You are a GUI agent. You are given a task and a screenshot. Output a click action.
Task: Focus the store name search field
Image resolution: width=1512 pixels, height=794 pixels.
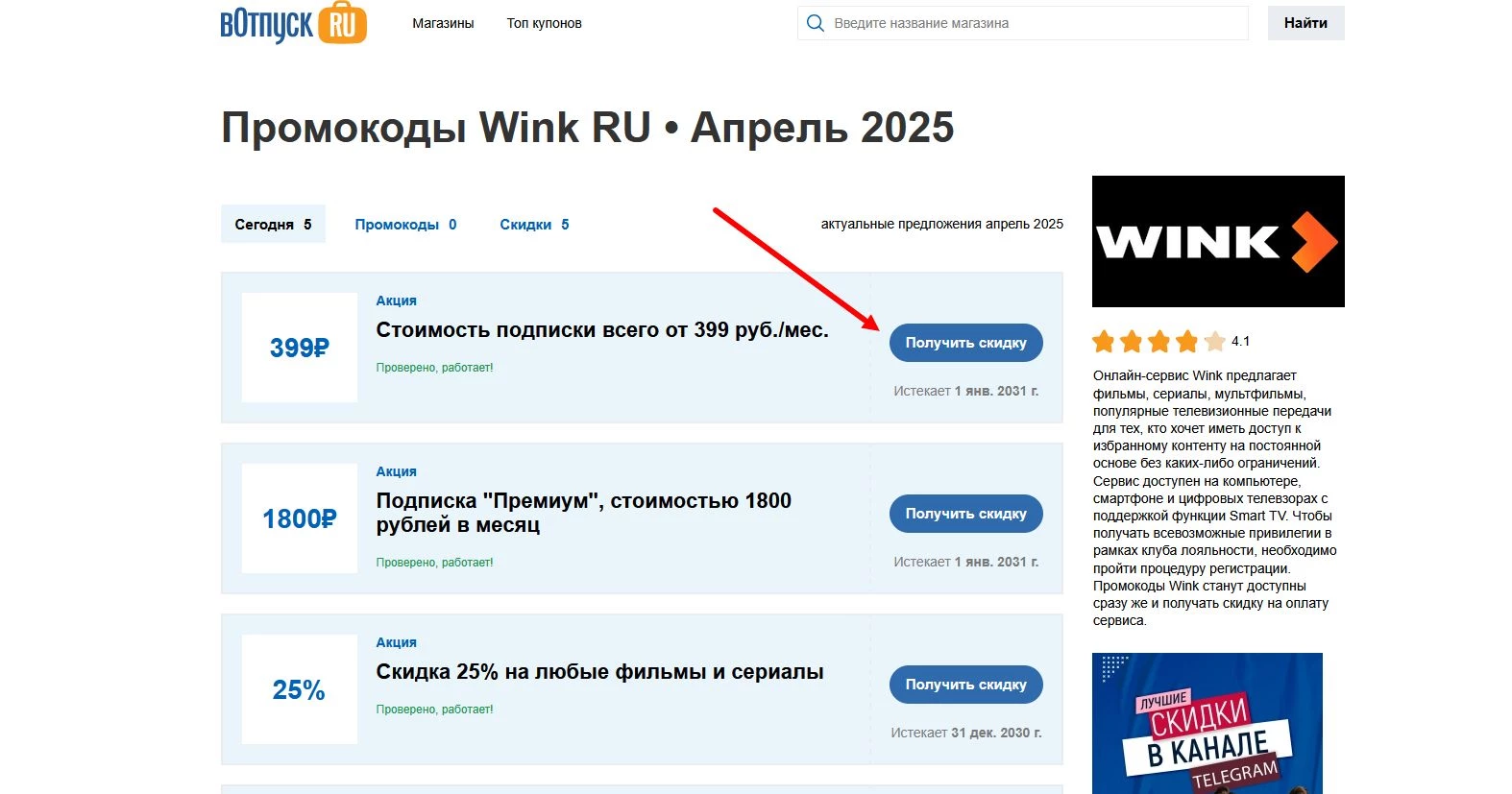click(x=1023, y=23)
